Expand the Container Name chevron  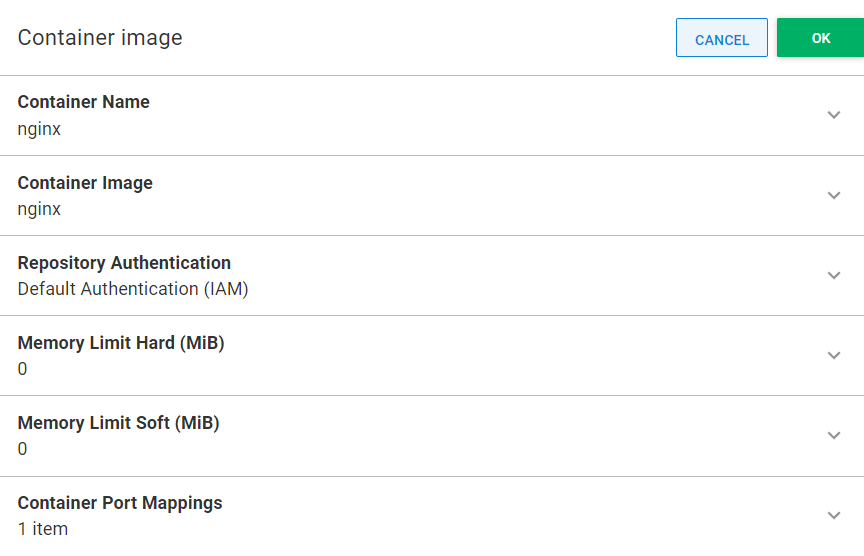coord(834,115)
